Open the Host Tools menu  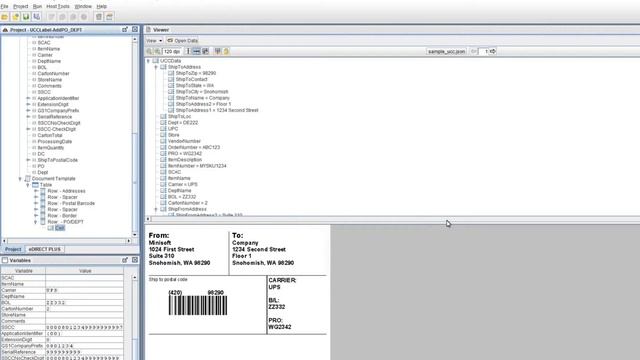coord(58,7)
